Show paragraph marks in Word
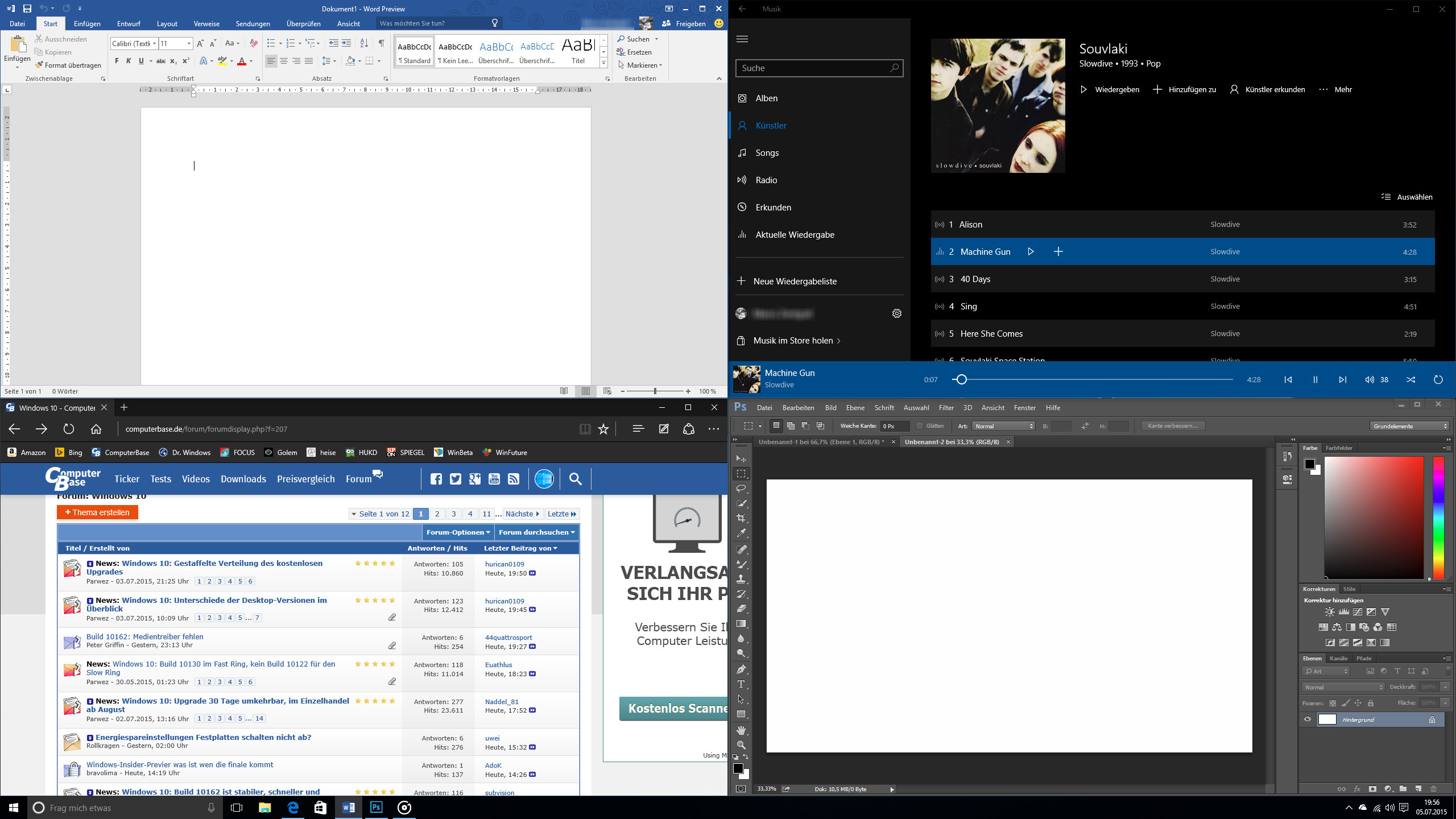1456x819 pixels. point(381,43)
